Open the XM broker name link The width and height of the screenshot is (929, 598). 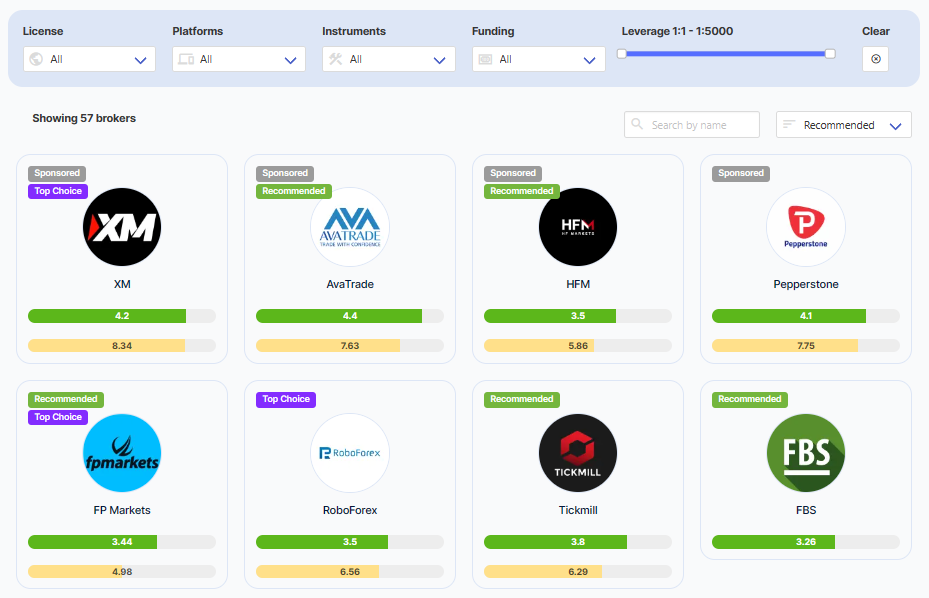pyautogui.click(x=122, y=284)
